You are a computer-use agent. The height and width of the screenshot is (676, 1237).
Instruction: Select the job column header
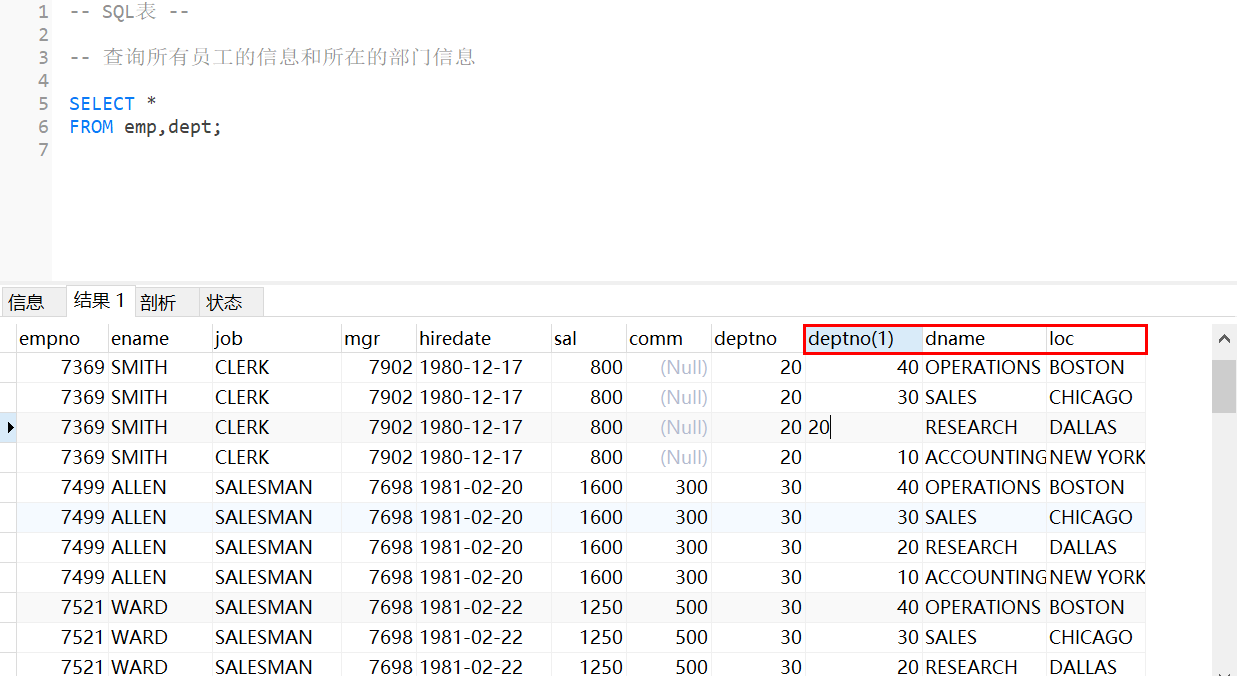(229, 339)
